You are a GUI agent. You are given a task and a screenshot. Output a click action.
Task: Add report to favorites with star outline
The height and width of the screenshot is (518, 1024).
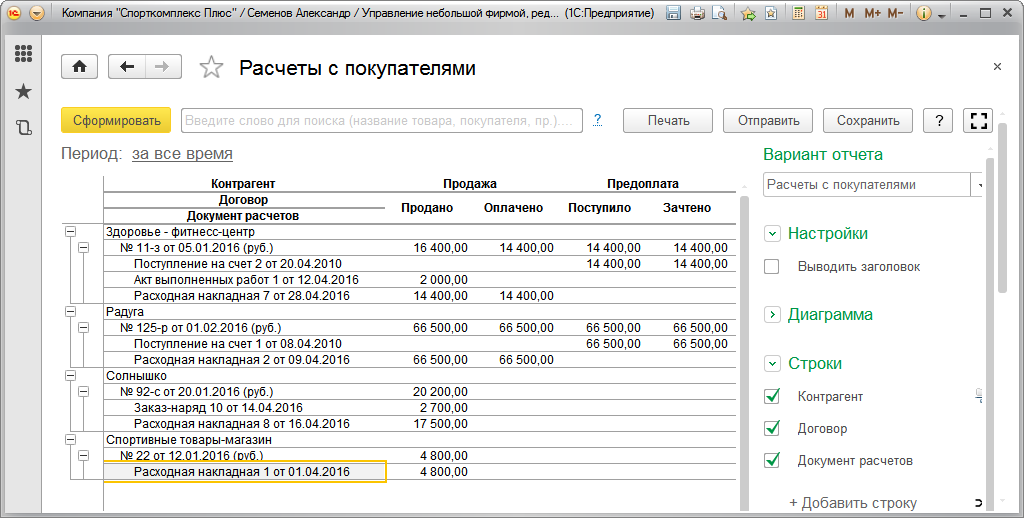pos(211,68)
